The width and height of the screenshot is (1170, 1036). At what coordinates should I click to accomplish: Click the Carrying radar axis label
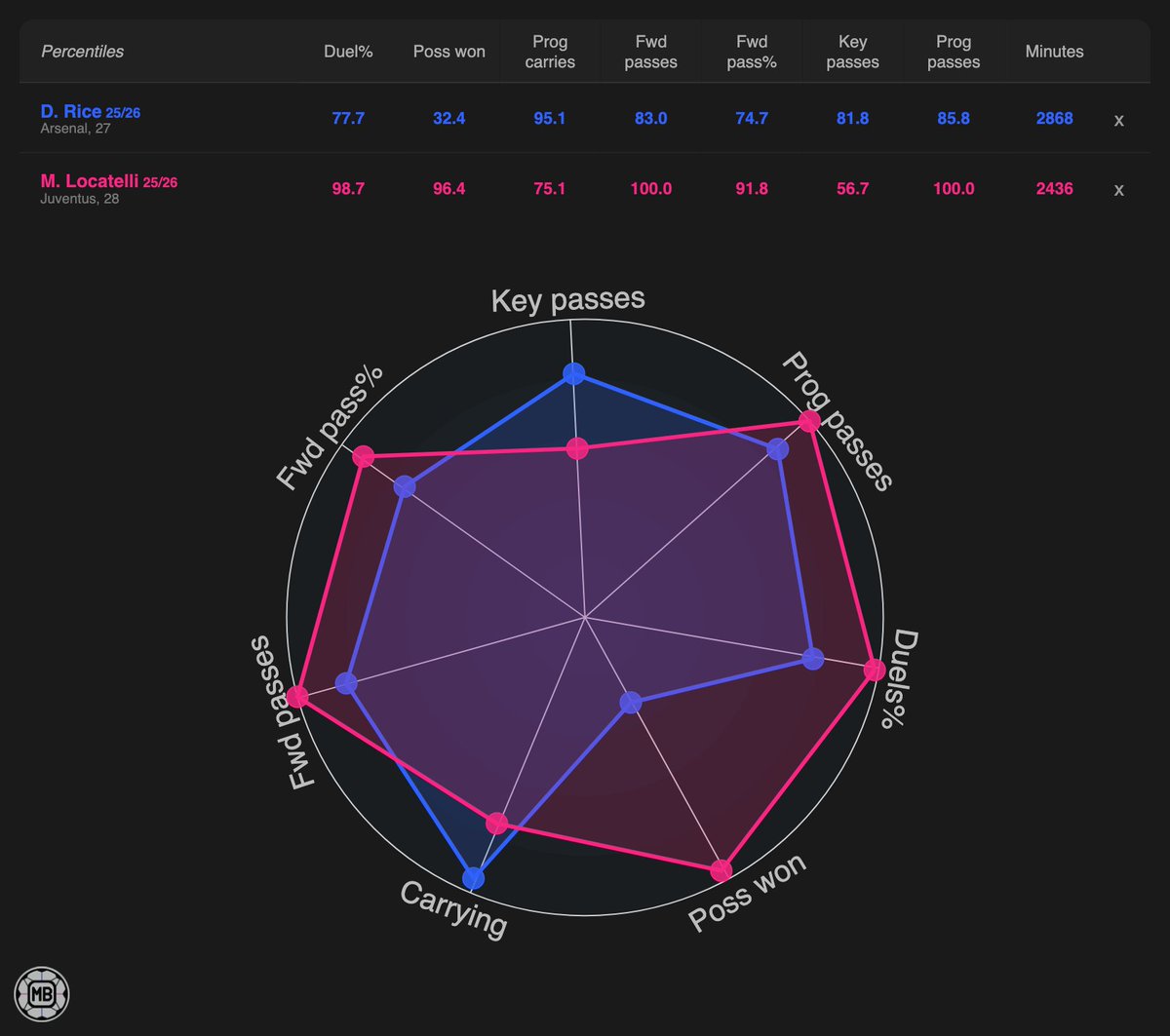pyautogui.click(x=453, y=910)
